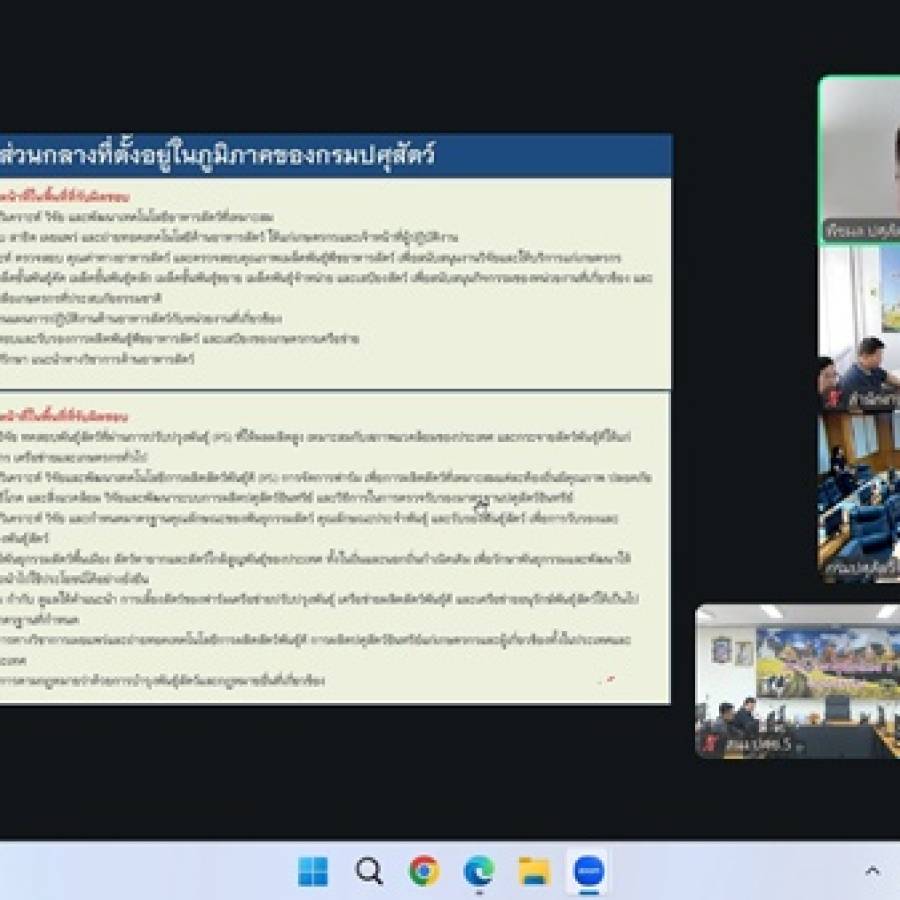Switch to the Zoom app in the taskbar
The width and height of the screenshot is (900, 900).
(589, 871)
